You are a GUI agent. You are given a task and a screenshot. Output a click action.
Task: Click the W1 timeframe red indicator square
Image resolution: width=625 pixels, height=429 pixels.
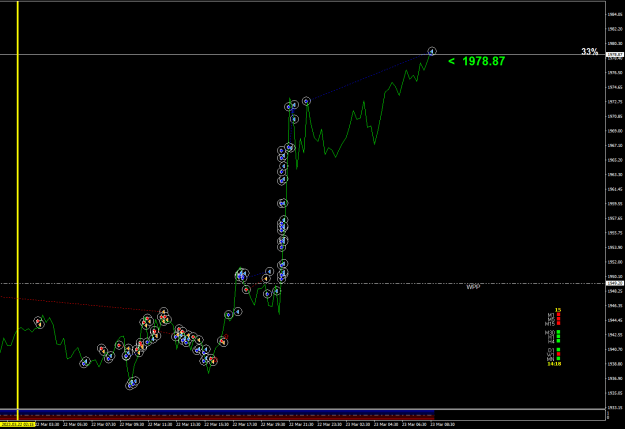click(x=558, y=354)
